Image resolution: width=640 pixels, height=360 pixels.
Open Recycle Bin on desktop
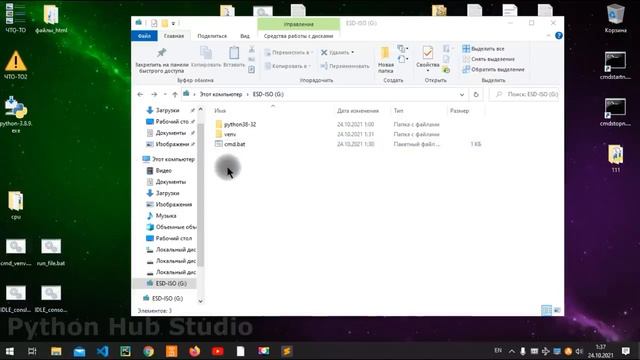click(616, 19)
